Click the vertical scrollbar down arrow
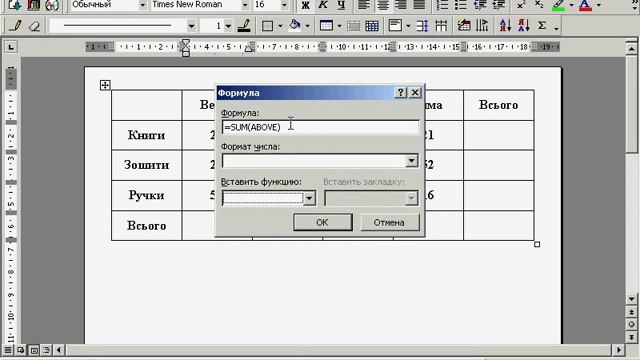 (x=631, y=299)
